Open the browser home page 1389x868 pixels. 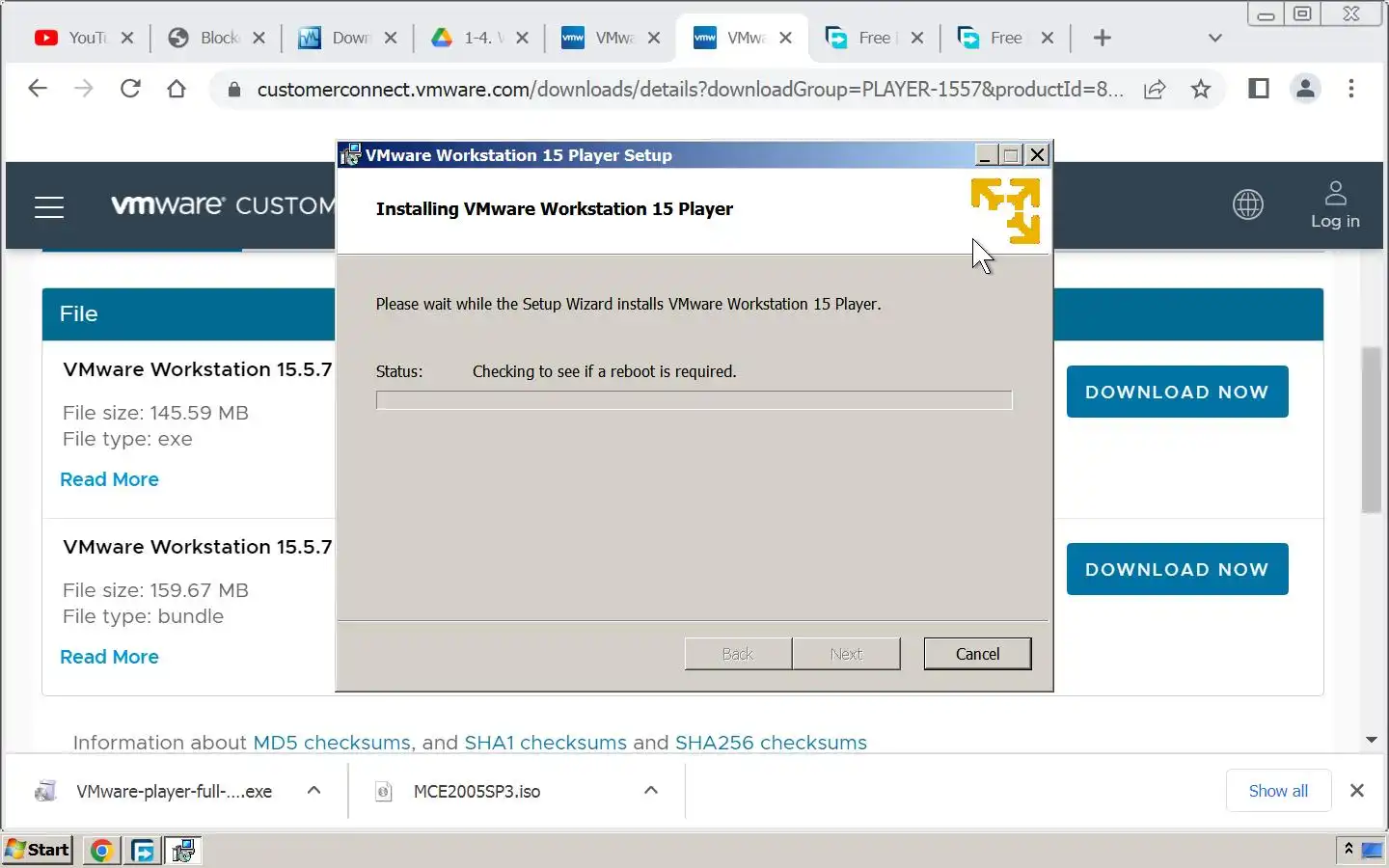pos(177,89)
